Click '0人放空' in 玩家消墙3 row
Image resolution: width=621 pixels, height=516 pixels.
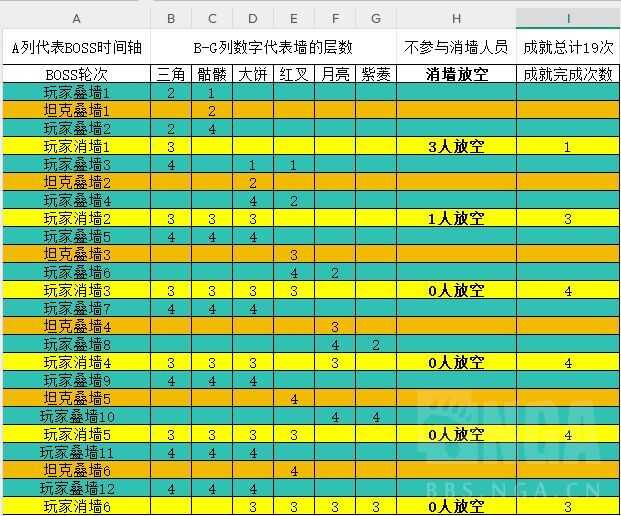(x=457, y=290)
